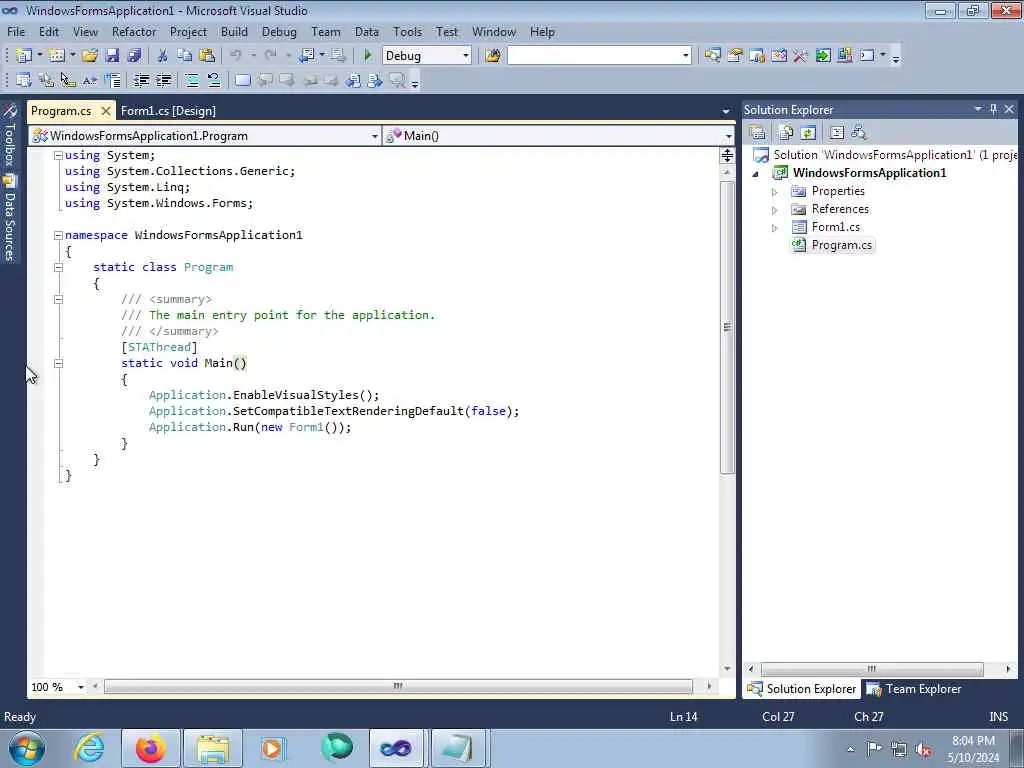Open Firefox from the taskbar
The width and height of the screenshot is (1024, 768).
pos(150,748)
